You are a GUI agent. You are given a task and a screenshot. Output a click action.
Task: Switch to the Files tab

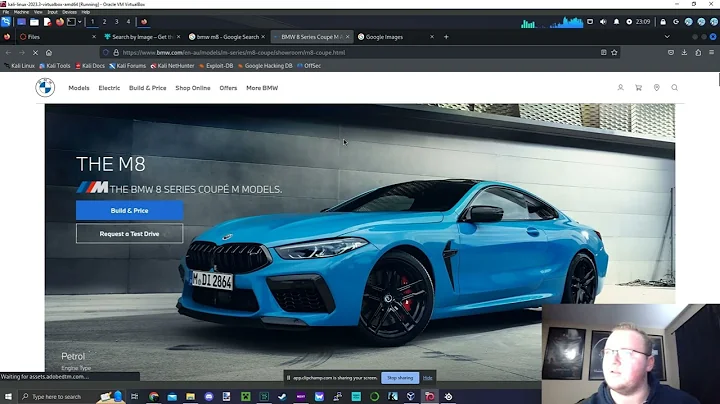click(57, 37)
